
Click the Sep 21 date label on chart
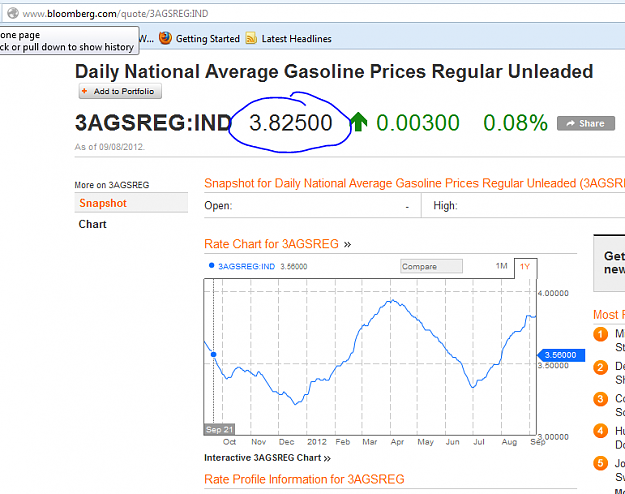(219, 429)
